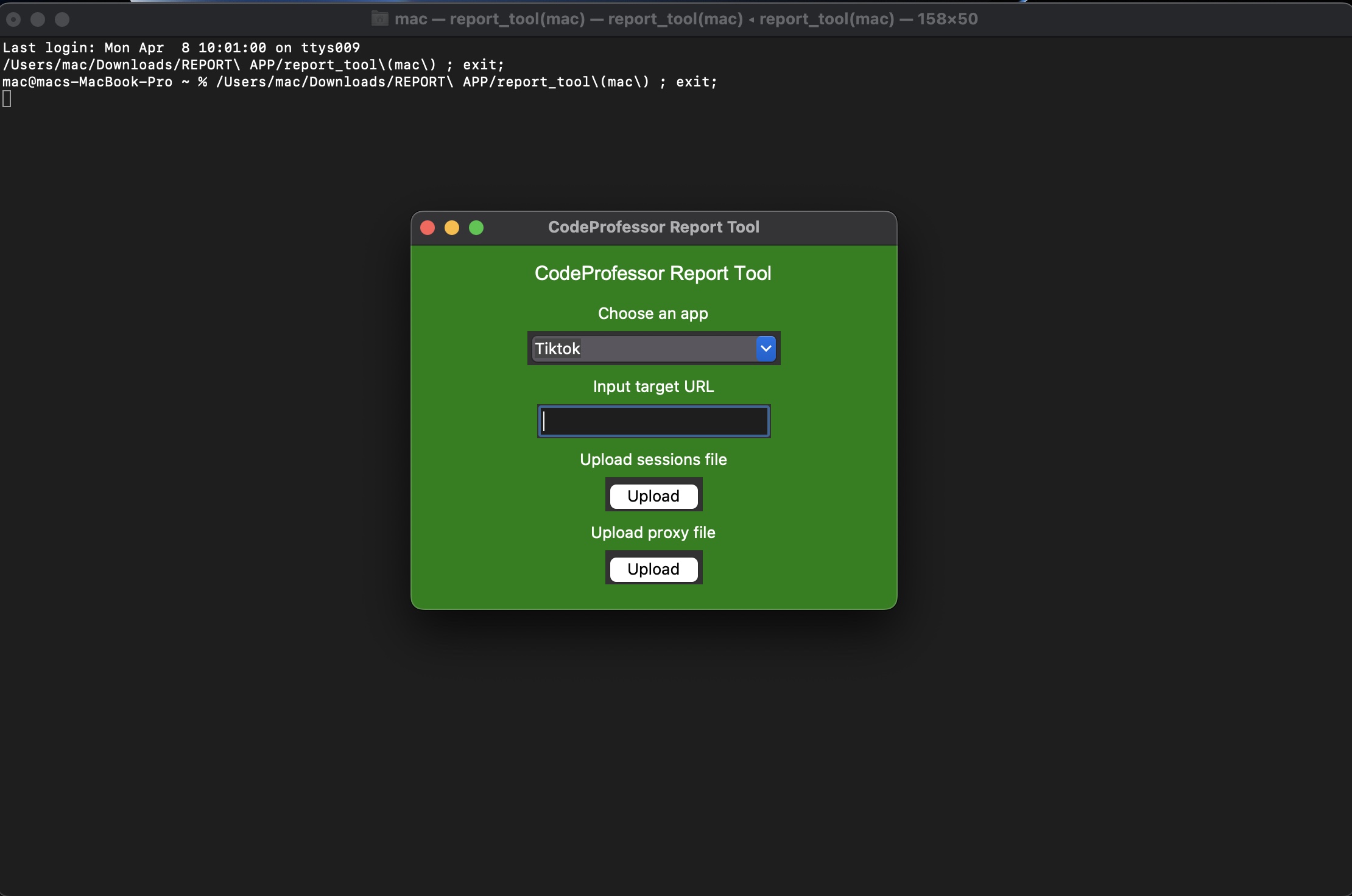1352x896 pixels.
Task: Click the red close button icon
Action: tap(427, 227)
